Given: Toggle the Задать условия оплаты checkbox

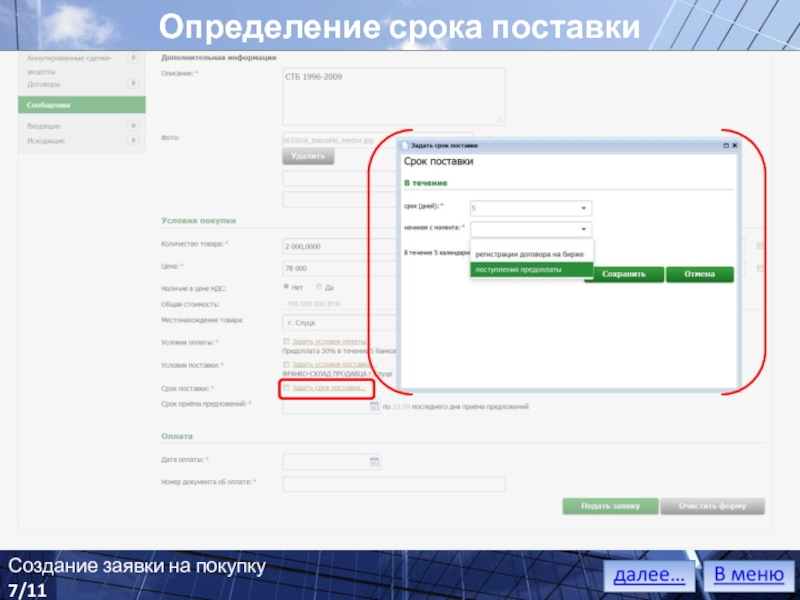Looking at the screenshot, I should click(x=286, y=341).
